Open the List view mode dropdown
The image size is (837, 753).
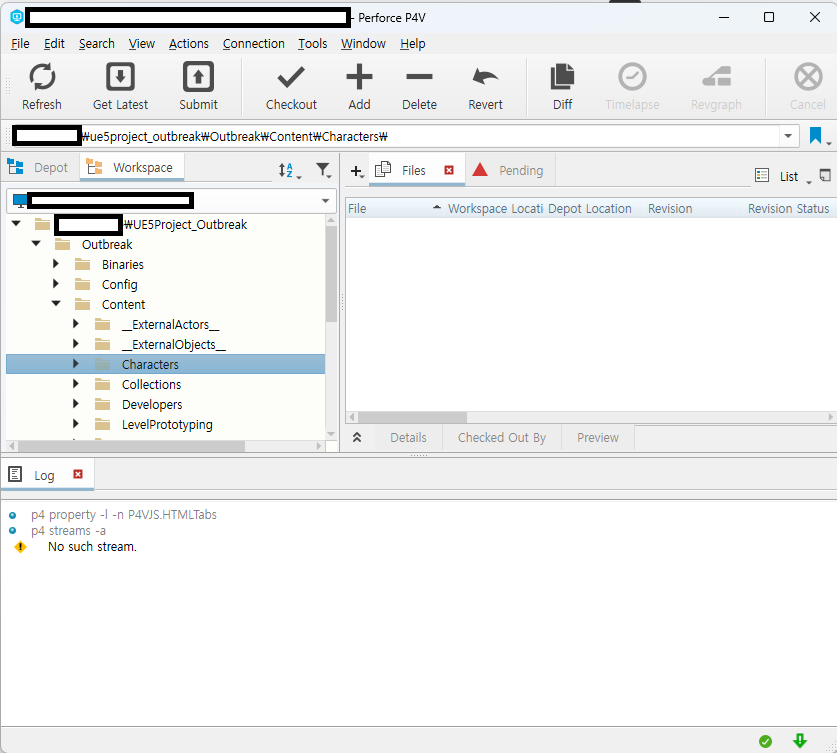click(x=809, y=181)
